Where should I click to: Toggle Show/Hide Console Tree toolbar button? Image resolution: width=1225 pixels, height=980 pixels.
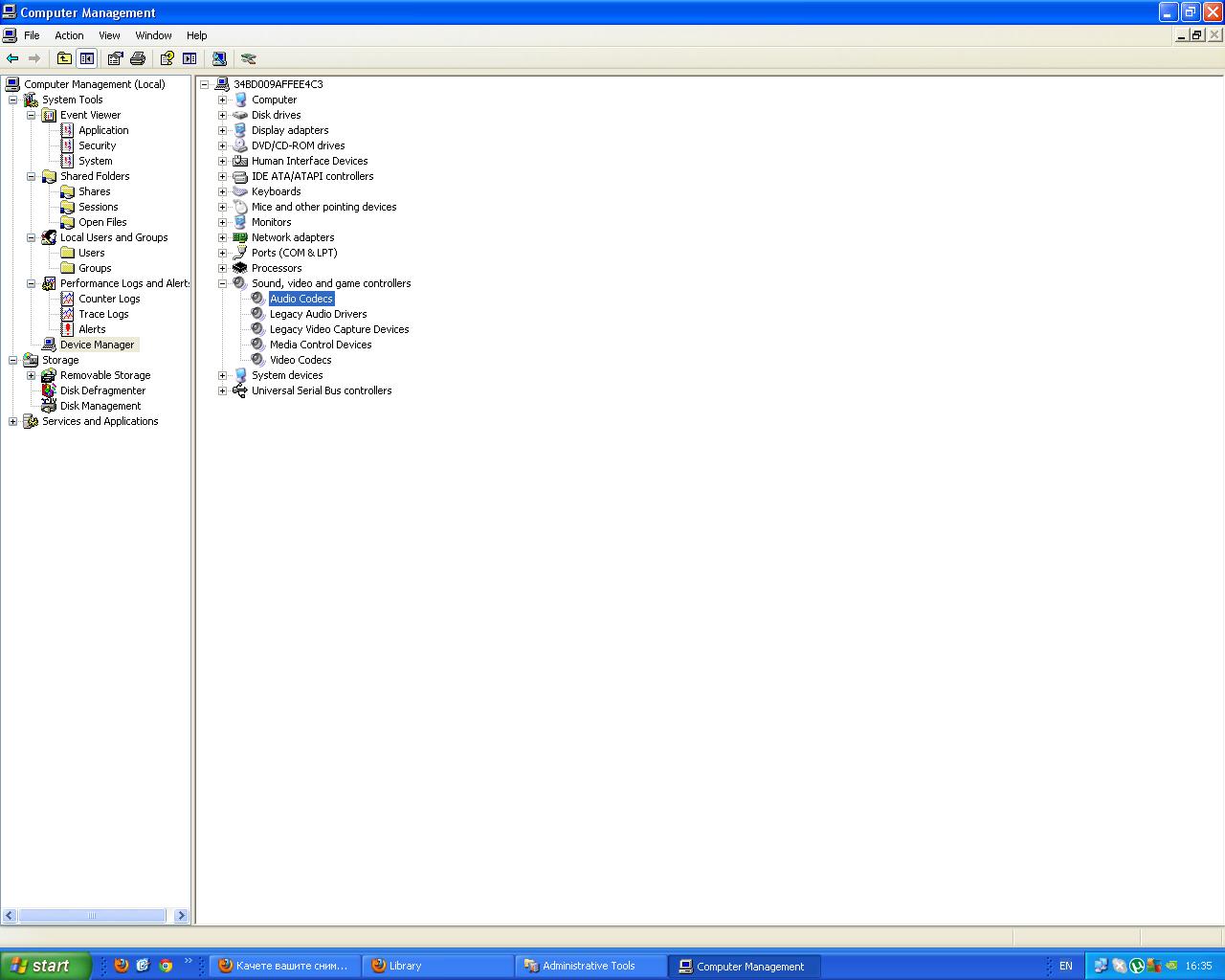pos(87,58)
